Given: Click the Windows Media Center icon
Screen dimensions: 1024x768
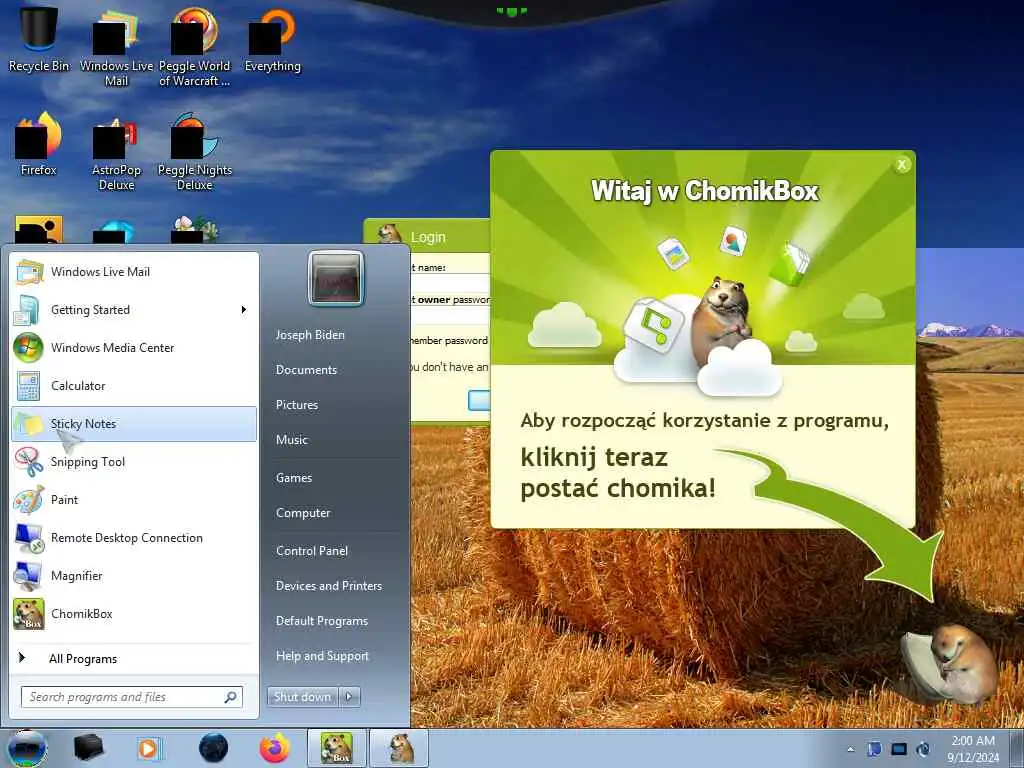Looking at the screenshot, I should tap(29, 347).
